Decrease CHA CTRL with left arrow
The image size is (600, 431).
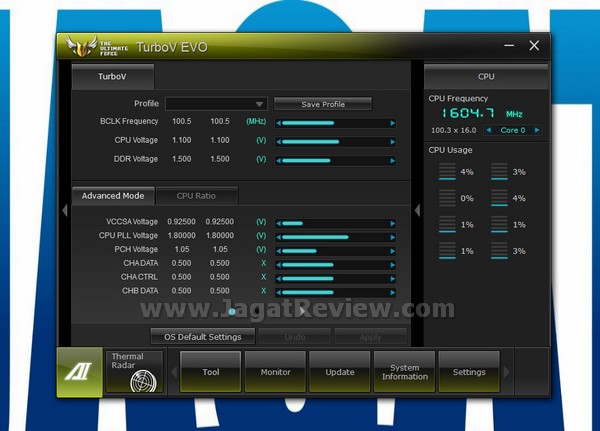279,279
